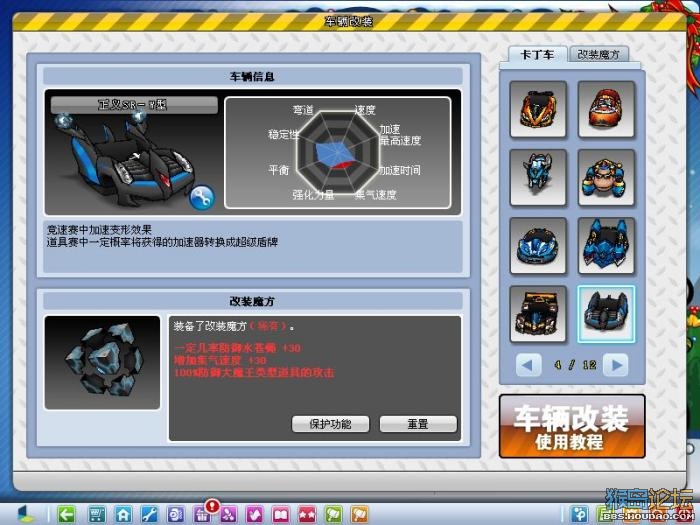This screenshot has width=700, height=525.
Task: Click the 最高速度 label on radar chart
Action: click(x=400, y=141)
